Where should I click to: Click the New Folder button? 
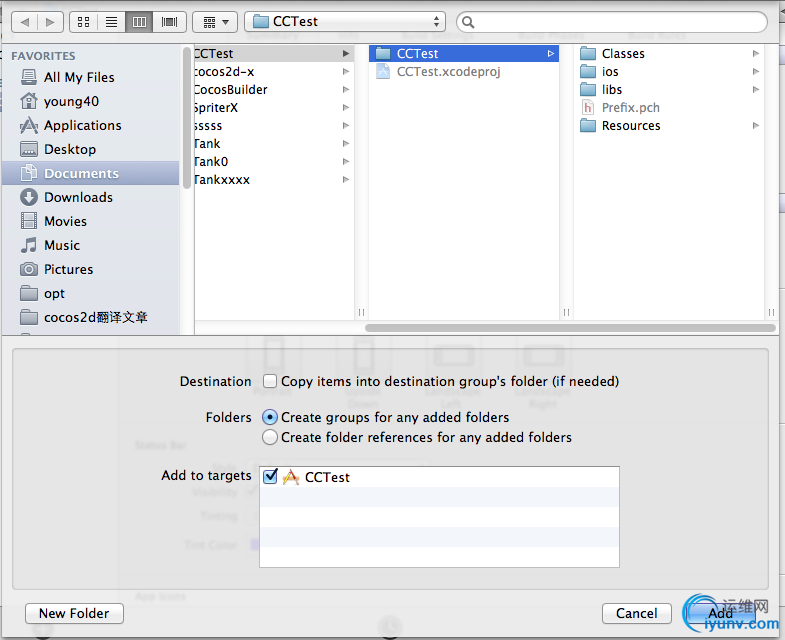click(74, 613)
